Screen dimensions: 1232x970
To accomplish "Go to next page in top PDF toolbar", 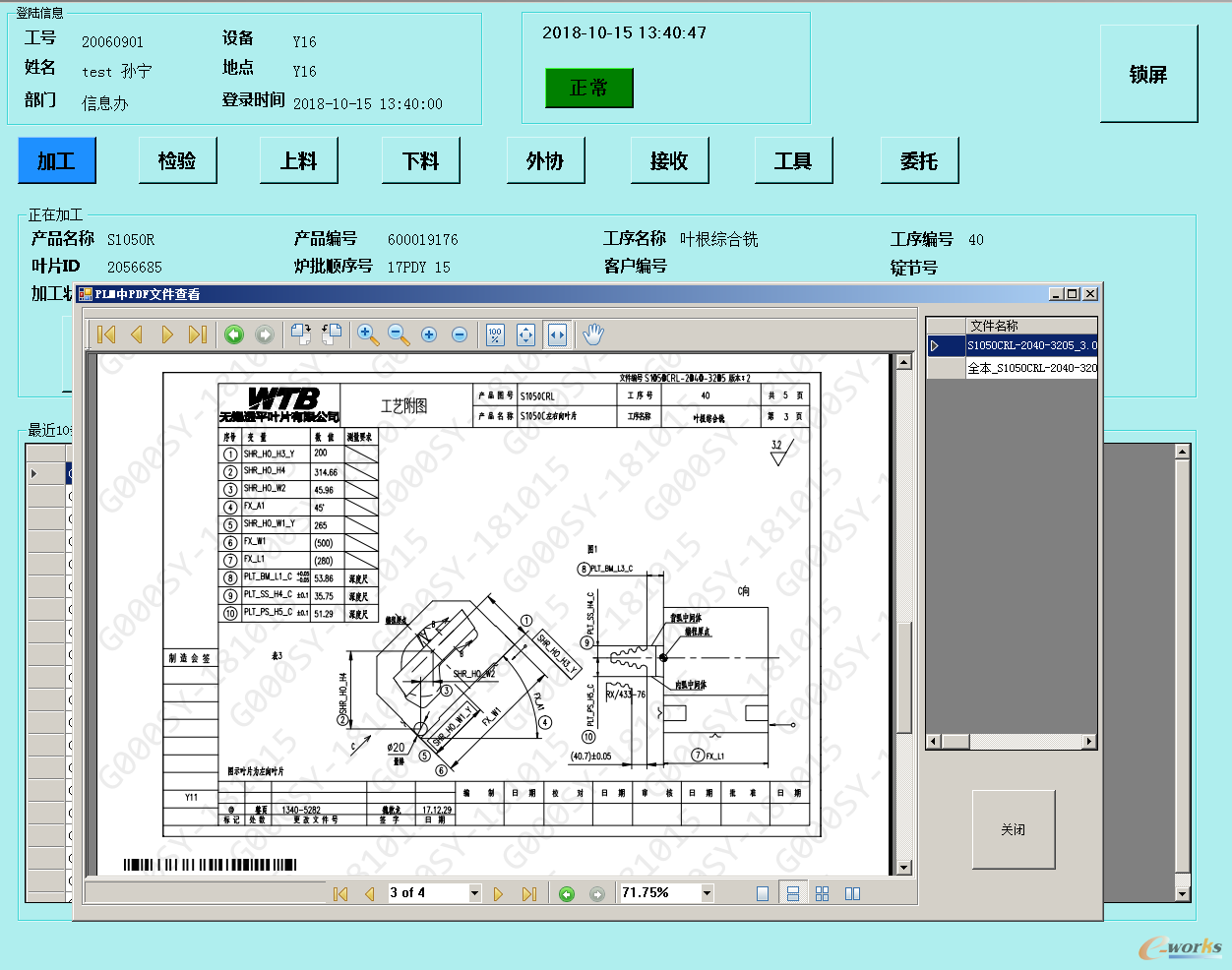I will pyautogui.click(x=167, y=334).
